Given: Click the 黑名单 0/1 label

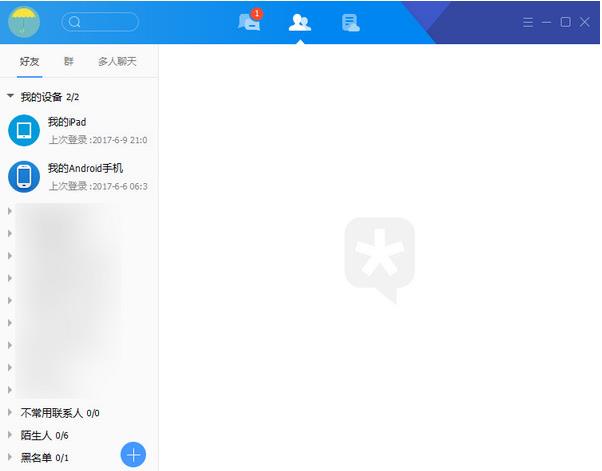Looking at the screenshot, I should point(45,458).
